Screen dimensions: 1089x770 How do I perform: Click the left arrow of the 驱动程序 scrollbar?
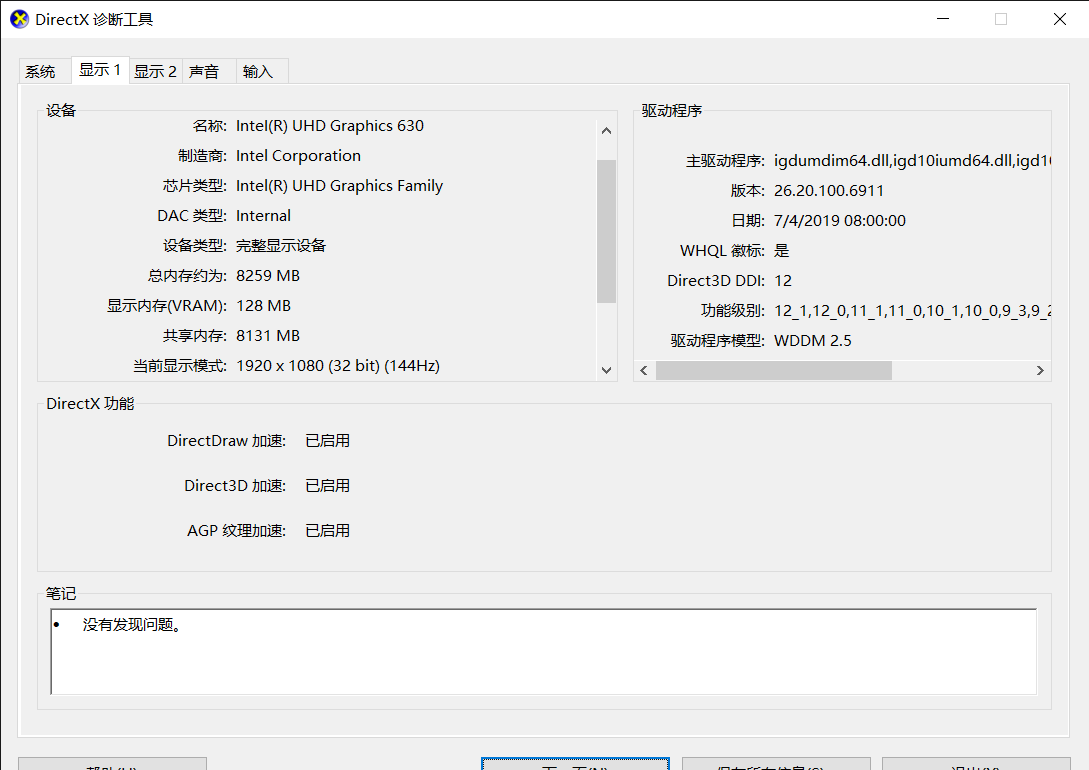pos(644,371)
